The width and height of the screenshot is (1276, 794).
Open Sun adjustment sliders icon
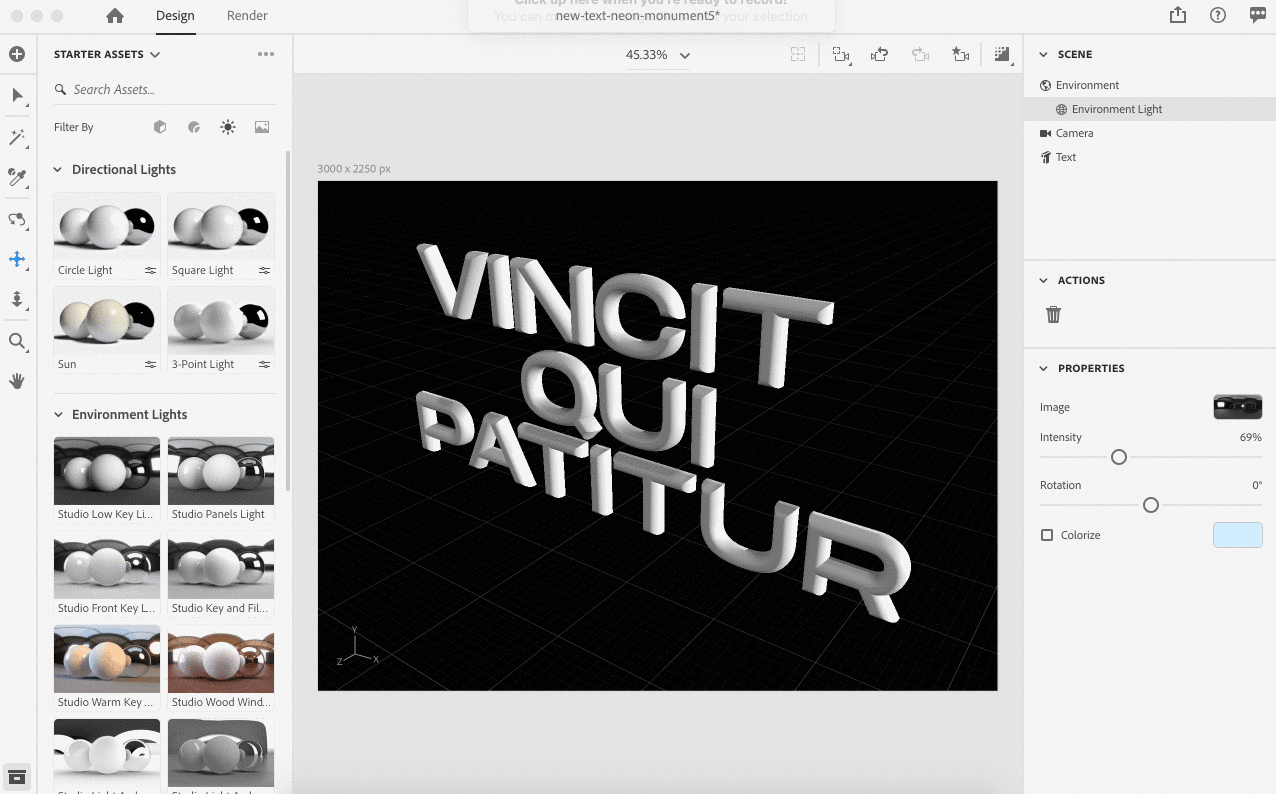pos(150,364)
